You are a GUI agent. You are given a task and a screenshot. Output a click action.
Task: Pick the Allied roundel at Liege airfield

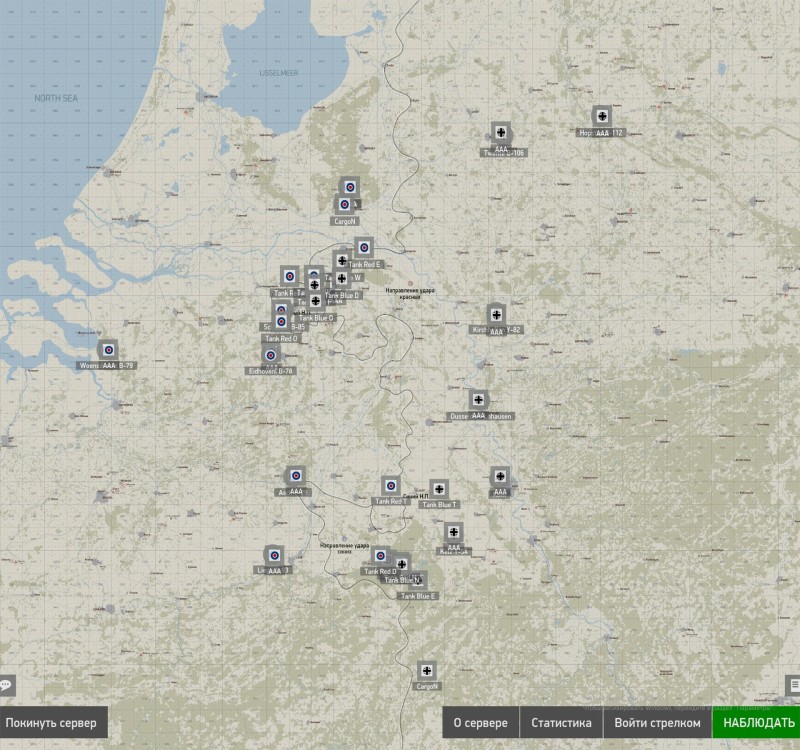274,555
